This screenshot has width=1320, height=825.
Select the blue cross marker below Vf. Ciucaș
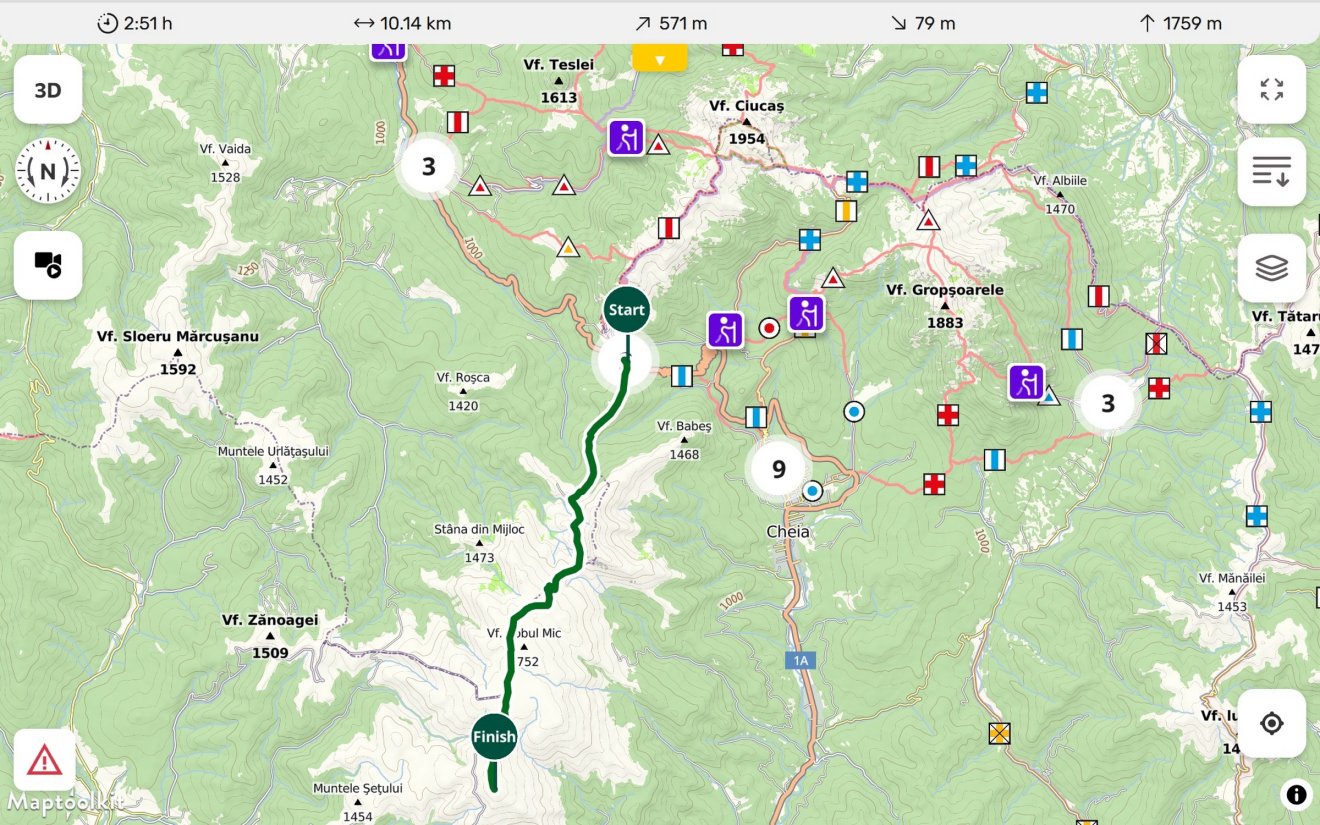coord(857,182)
